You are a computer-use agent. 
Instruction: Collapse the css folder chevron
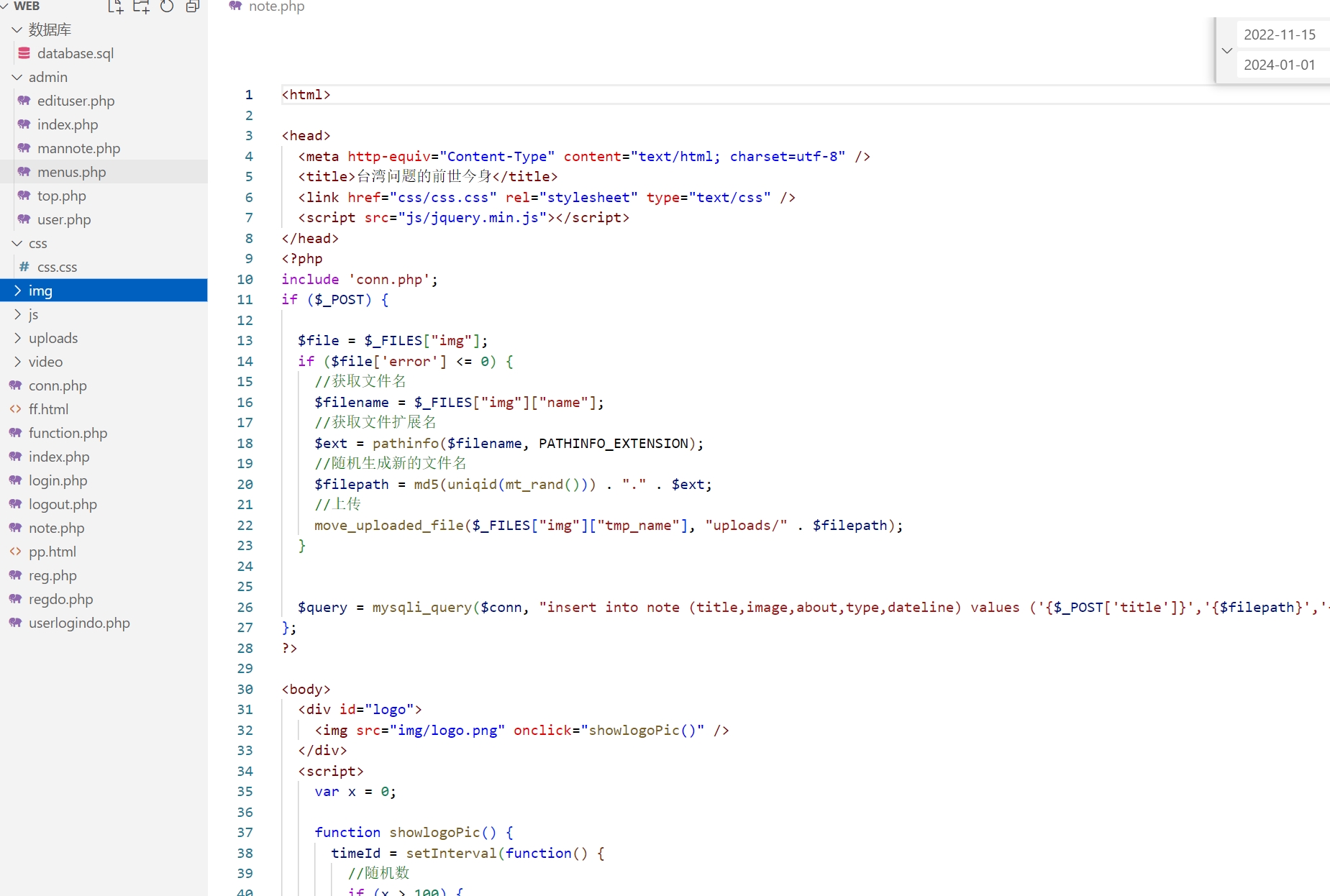point(17,243)
